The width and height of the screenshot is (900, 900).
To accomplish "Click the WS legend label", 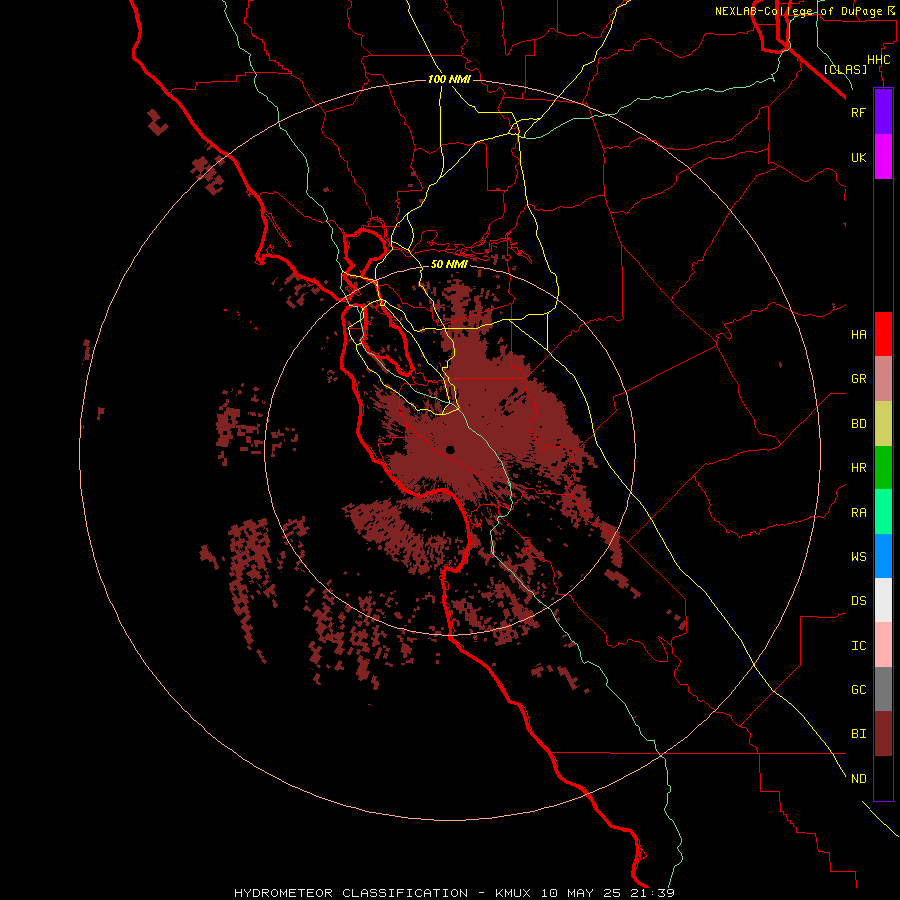I will (858, 556).
